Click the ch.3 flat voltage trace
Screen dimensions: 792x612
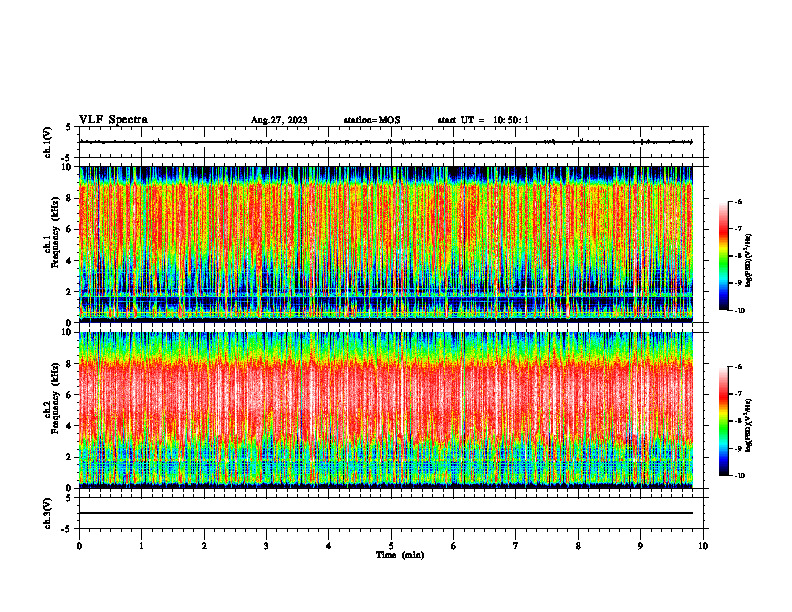tap(386, 513)
